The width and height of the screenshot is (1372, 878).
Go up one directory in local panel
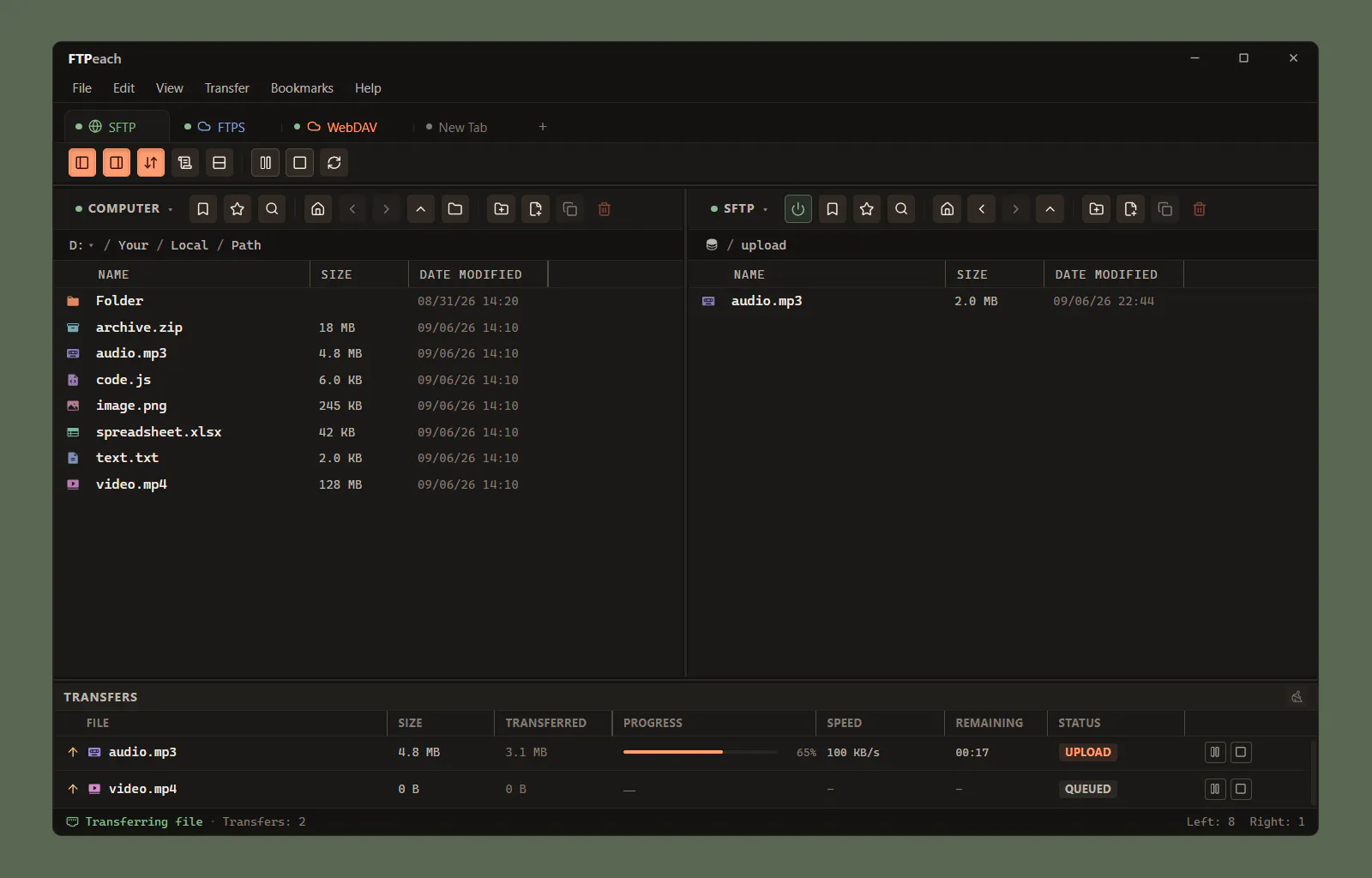pos(421,209)
